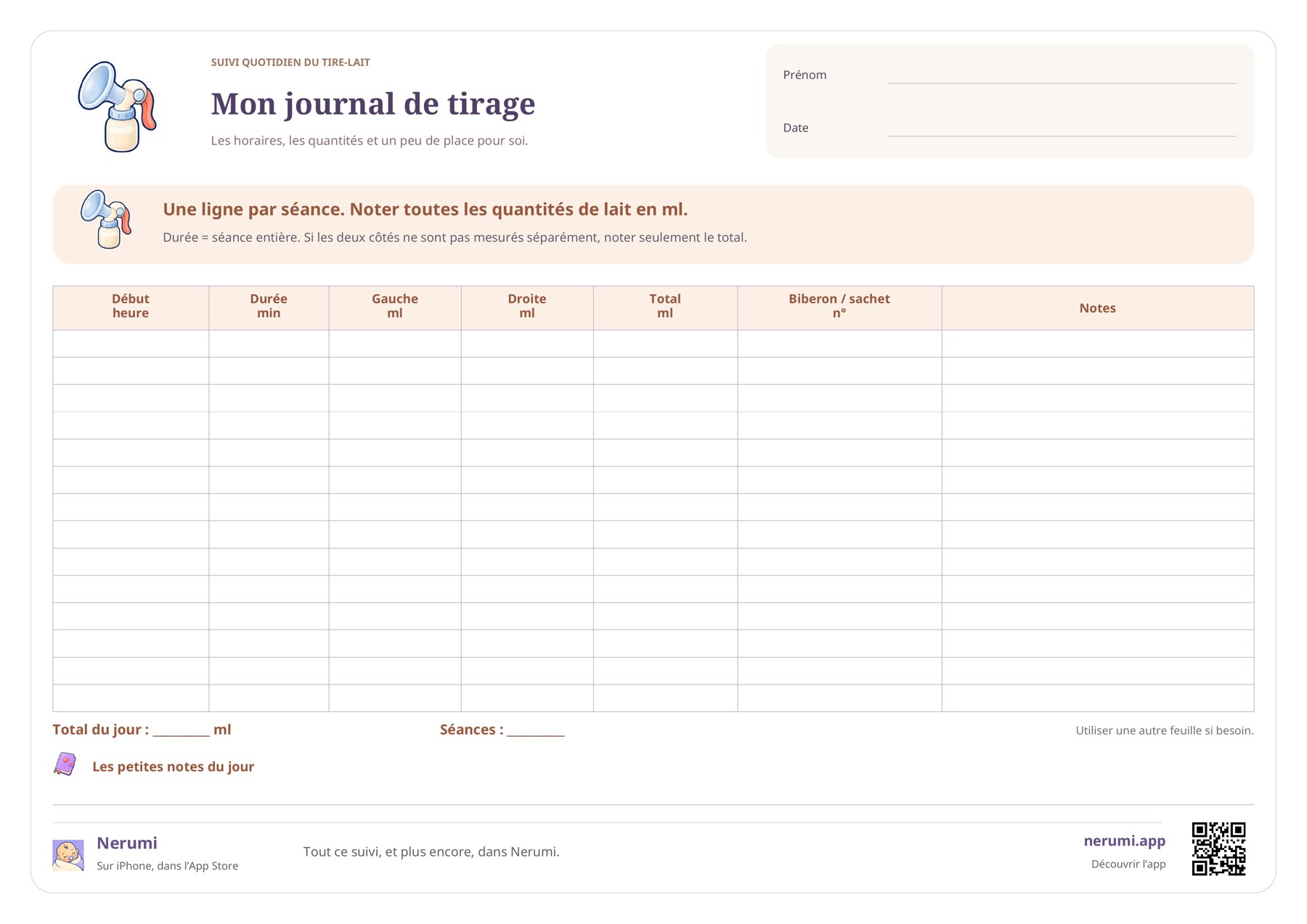This screenshot has width=1307, height=924.
Task: Click the Nerumi baby app icon
Action: tap(68, 854)
